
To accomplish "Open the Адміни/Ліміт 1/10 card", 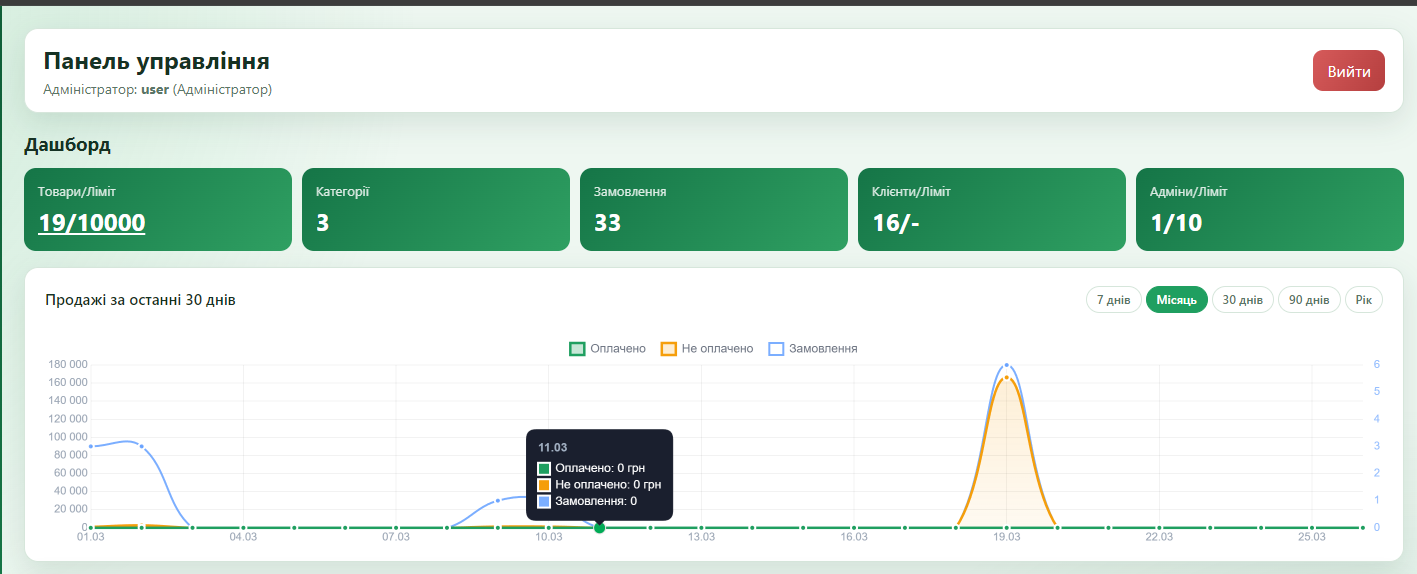I will [1270, 209].
